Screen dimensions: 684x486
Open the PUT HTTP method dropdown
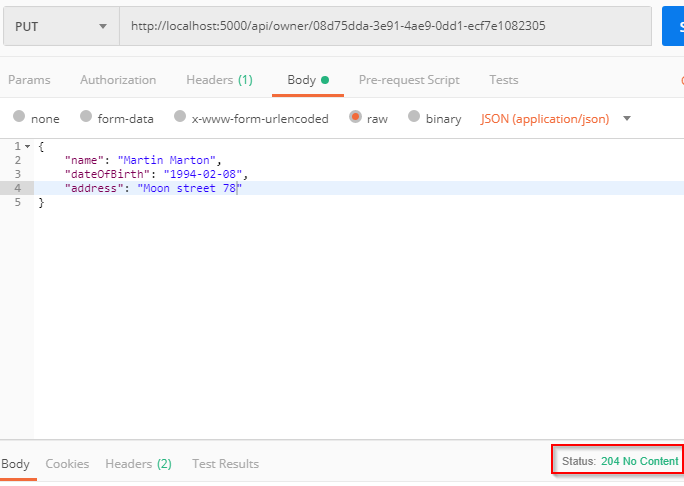60,26
